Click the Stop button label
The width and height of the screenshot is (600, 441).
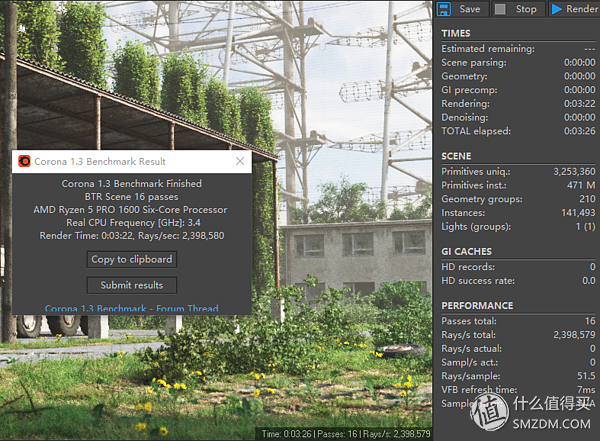(x=526, y=9)
